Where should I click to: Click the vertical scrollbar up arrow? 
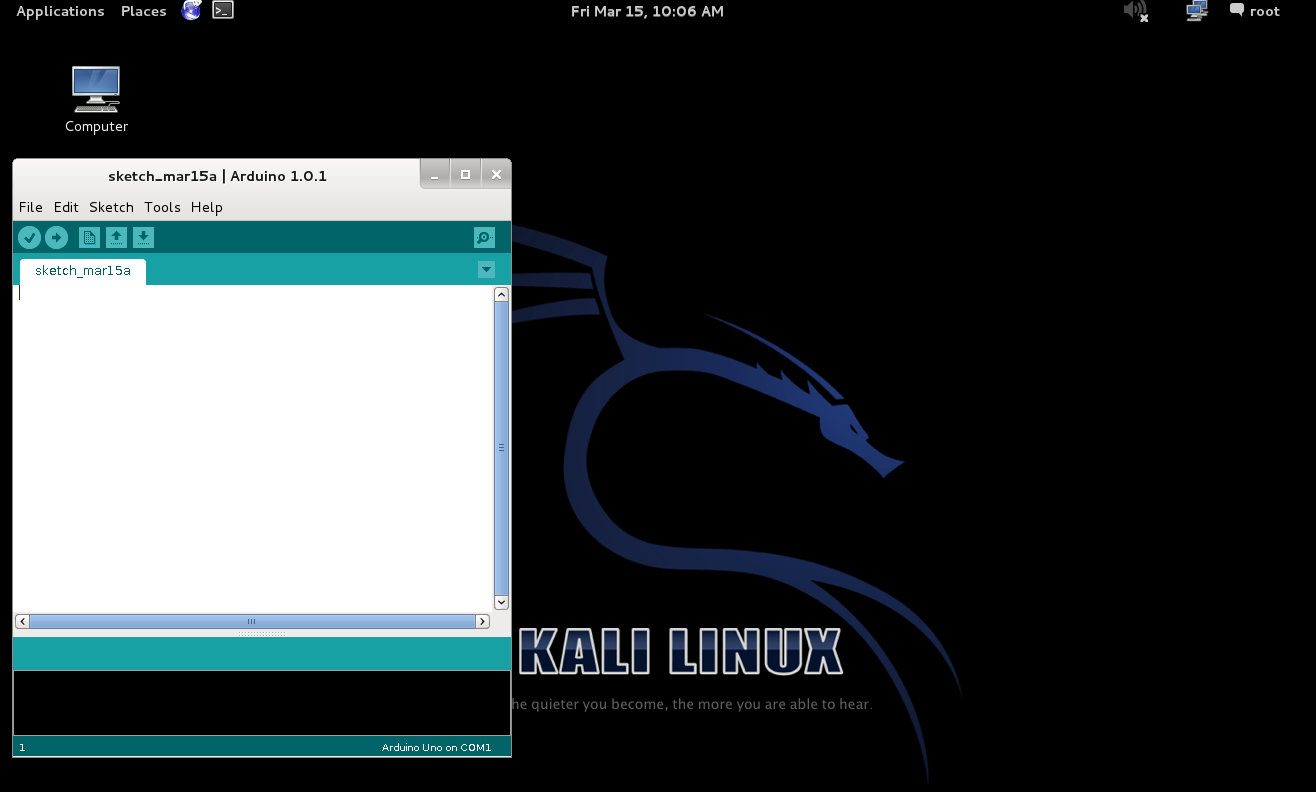click(502, 294)
